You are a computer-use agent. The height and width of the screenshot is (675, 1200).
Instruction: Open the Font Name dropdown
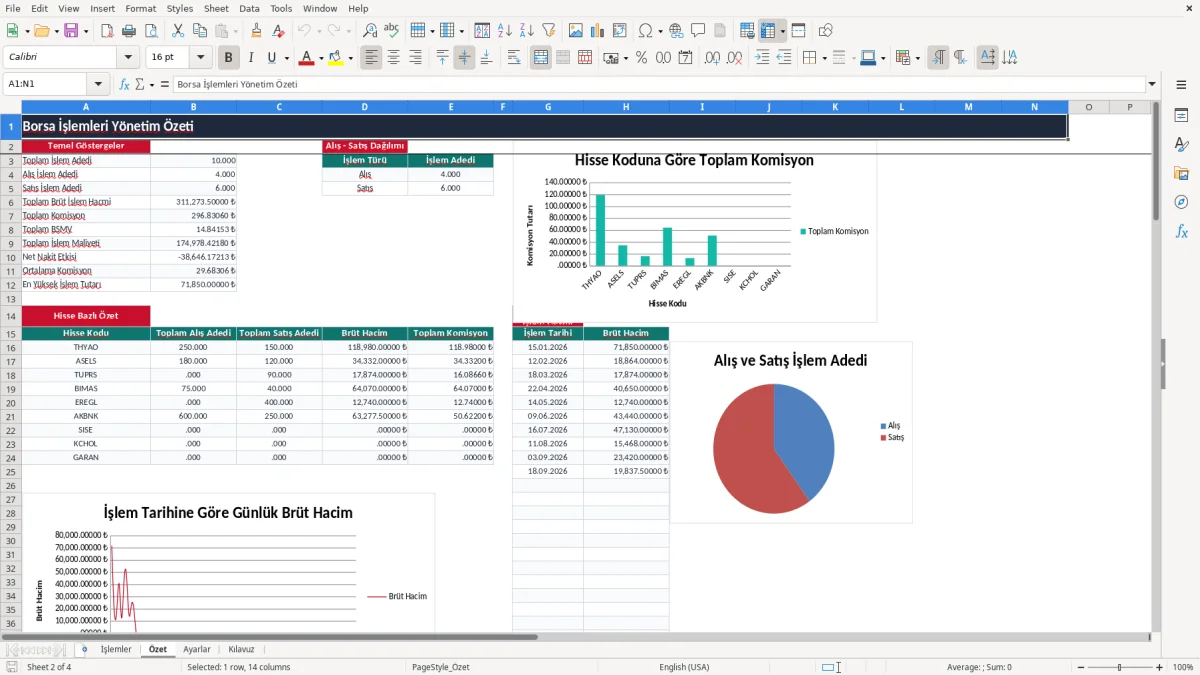pos(127,58)
